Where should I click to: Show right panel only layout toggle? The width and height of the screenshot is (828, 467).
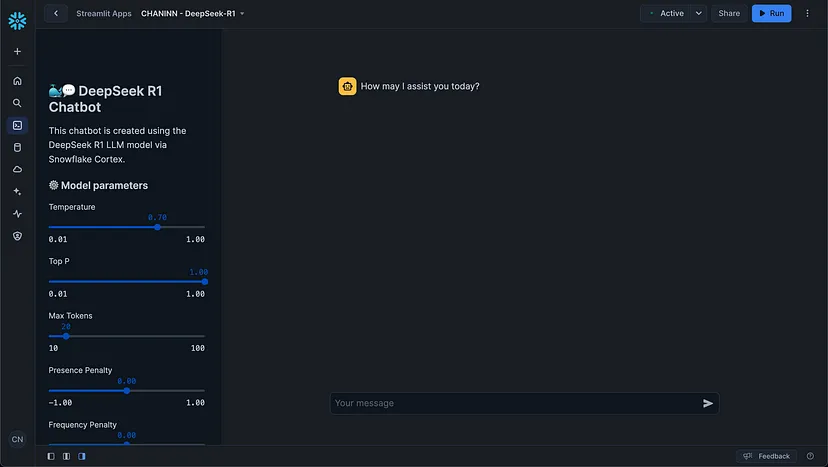point(81,456)
